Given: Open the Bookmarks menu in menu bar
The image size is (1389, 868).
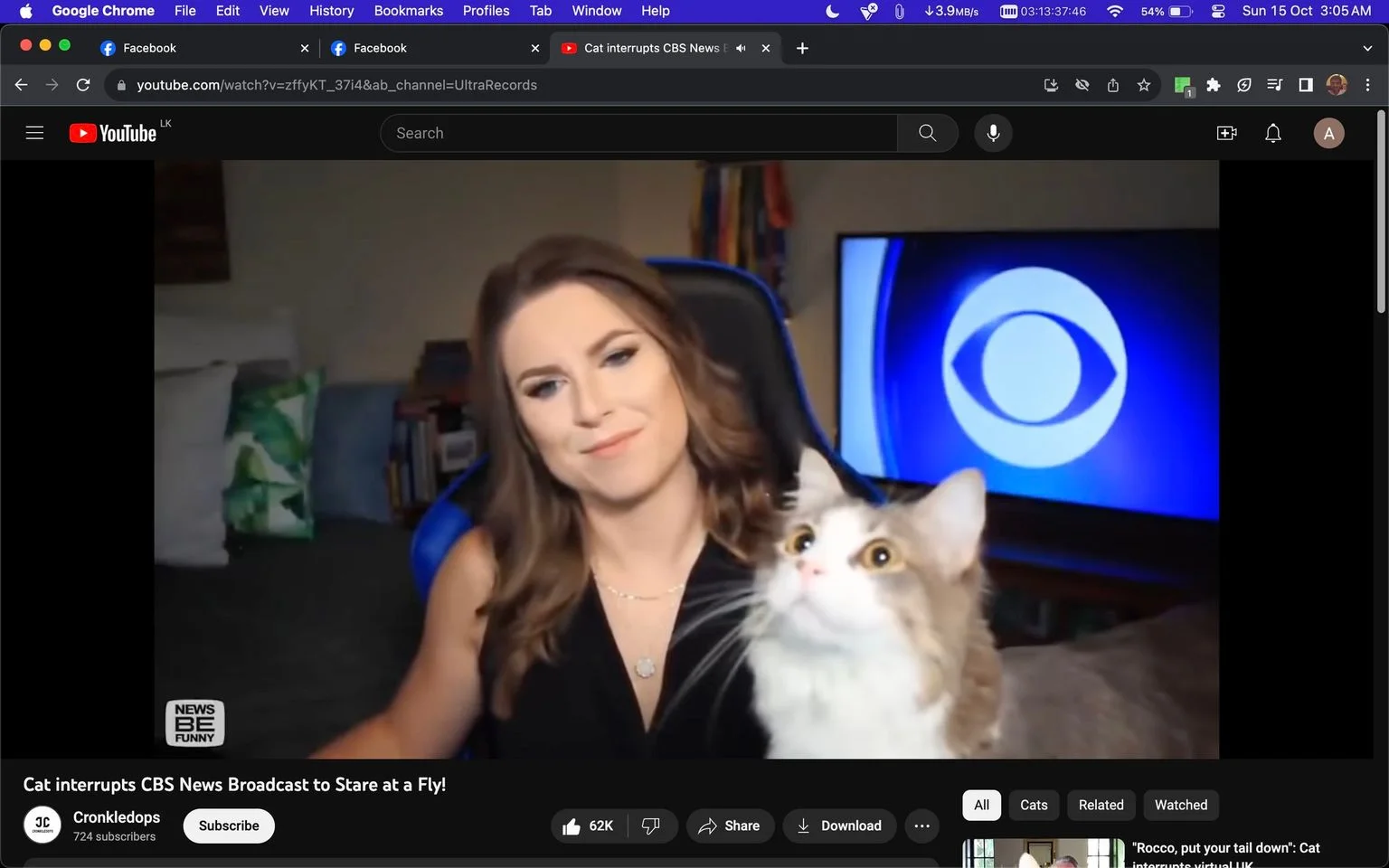Looking at the screenshot, I should 409,11.
